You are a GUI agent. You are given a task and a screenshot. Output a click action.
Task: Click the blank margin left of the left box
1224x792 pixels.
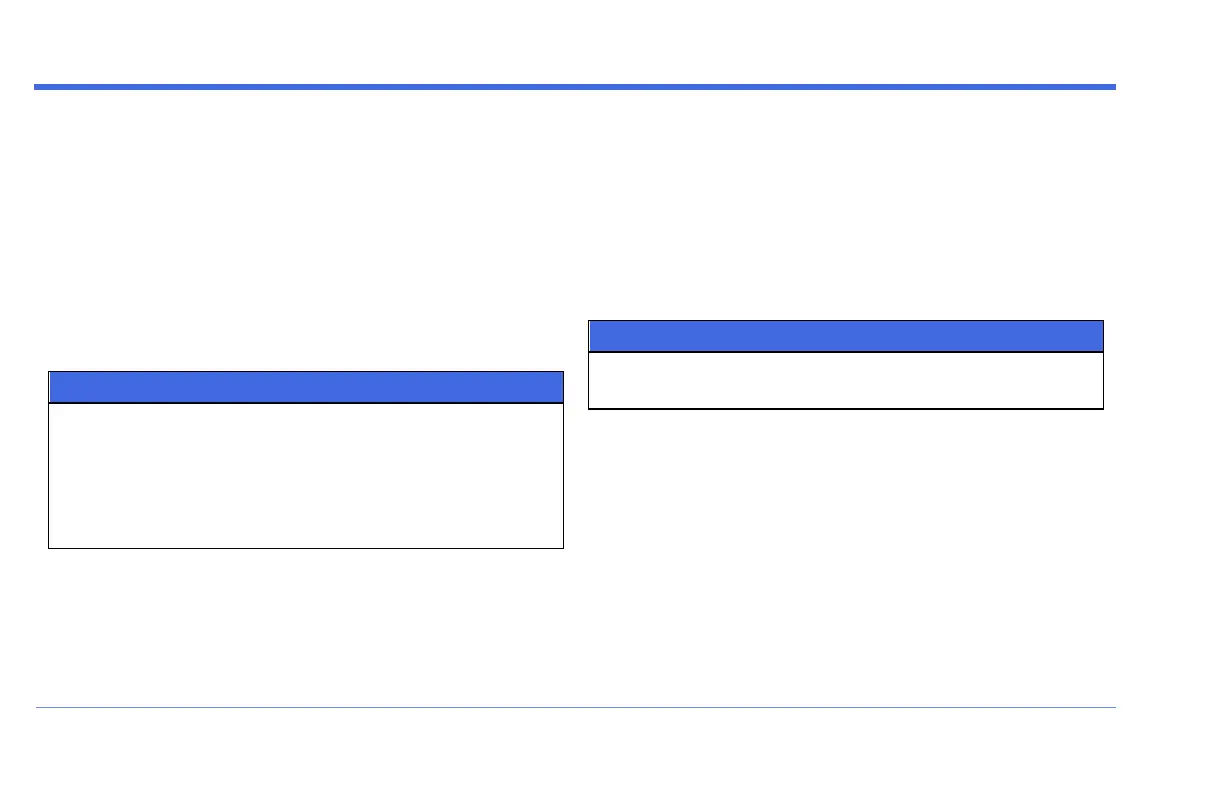(24, 460)
